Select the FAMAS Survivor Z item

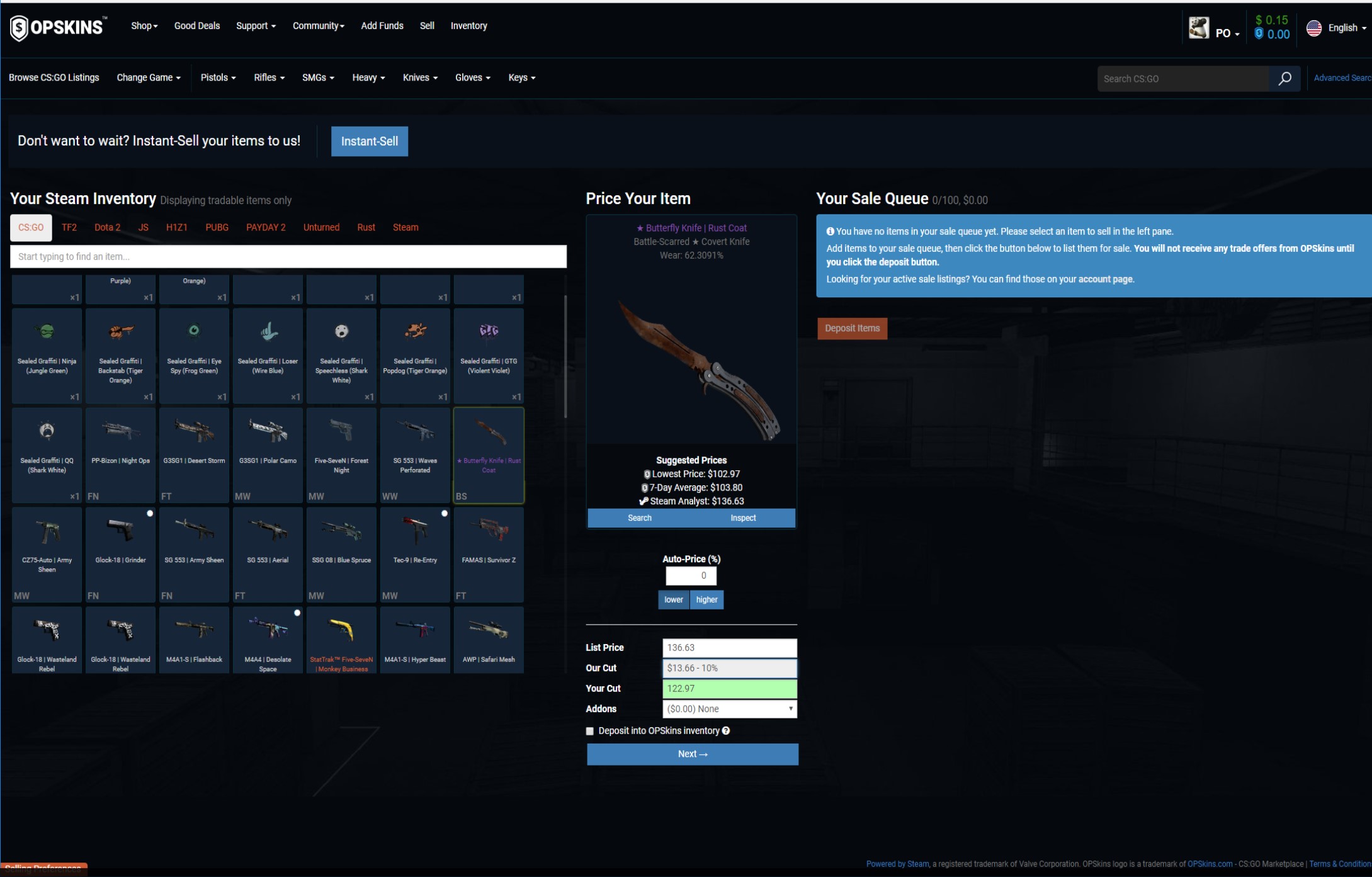pyautogui.click(x=489, y=555)
